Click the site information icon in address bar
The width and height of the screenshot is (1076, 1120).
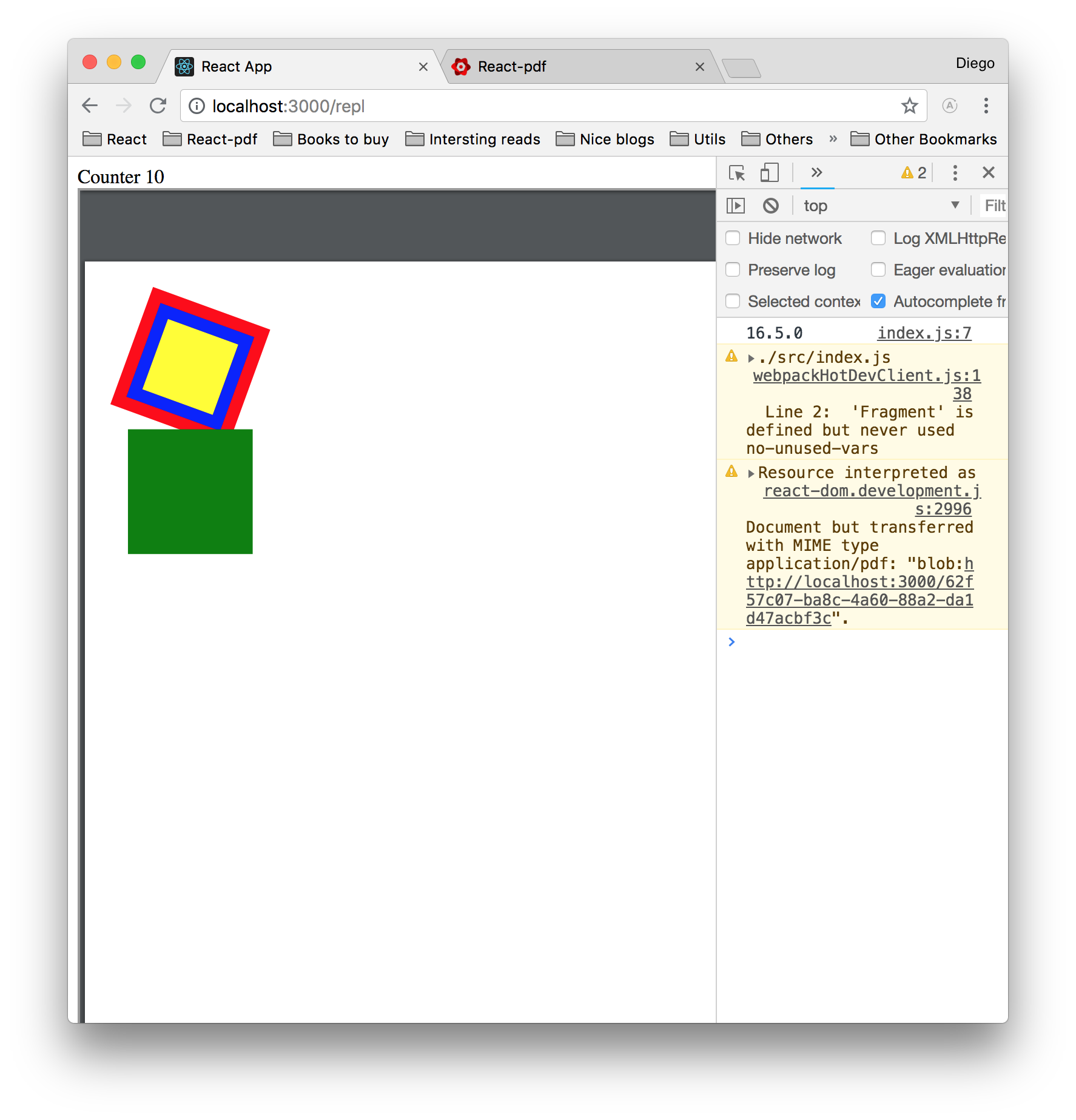[x=196, y=106]
